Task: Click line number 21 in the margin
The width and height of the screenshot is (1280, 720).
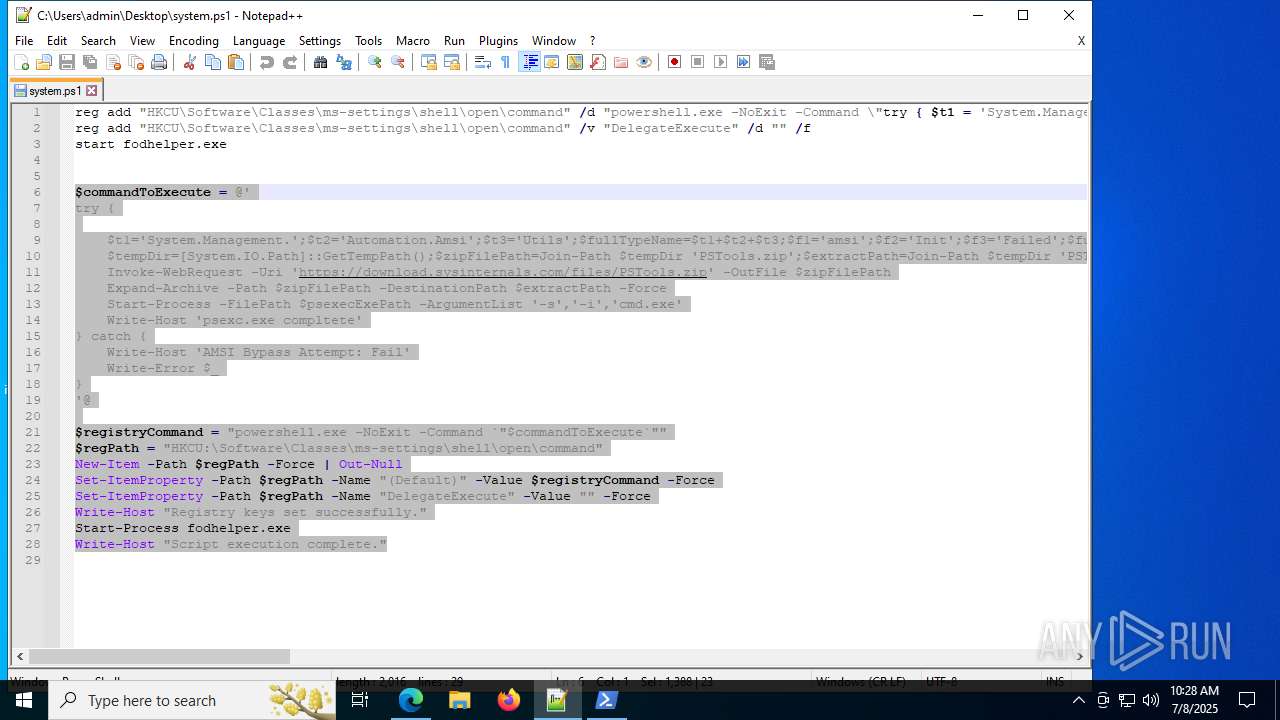Action: 32,432
